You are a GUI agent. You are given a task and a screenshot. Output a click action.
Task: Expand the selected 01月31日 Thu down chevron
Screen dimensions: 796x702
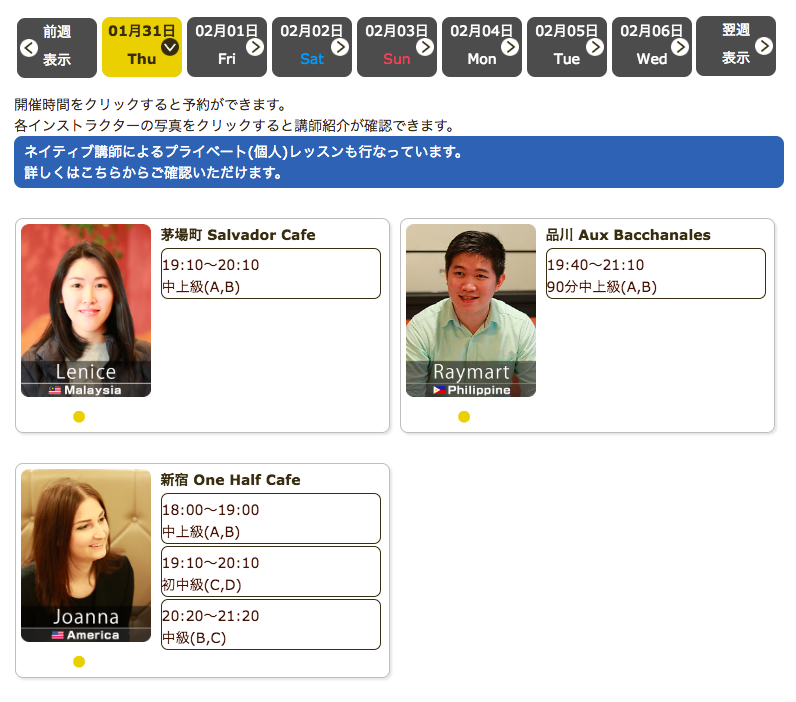pos(170,46)
